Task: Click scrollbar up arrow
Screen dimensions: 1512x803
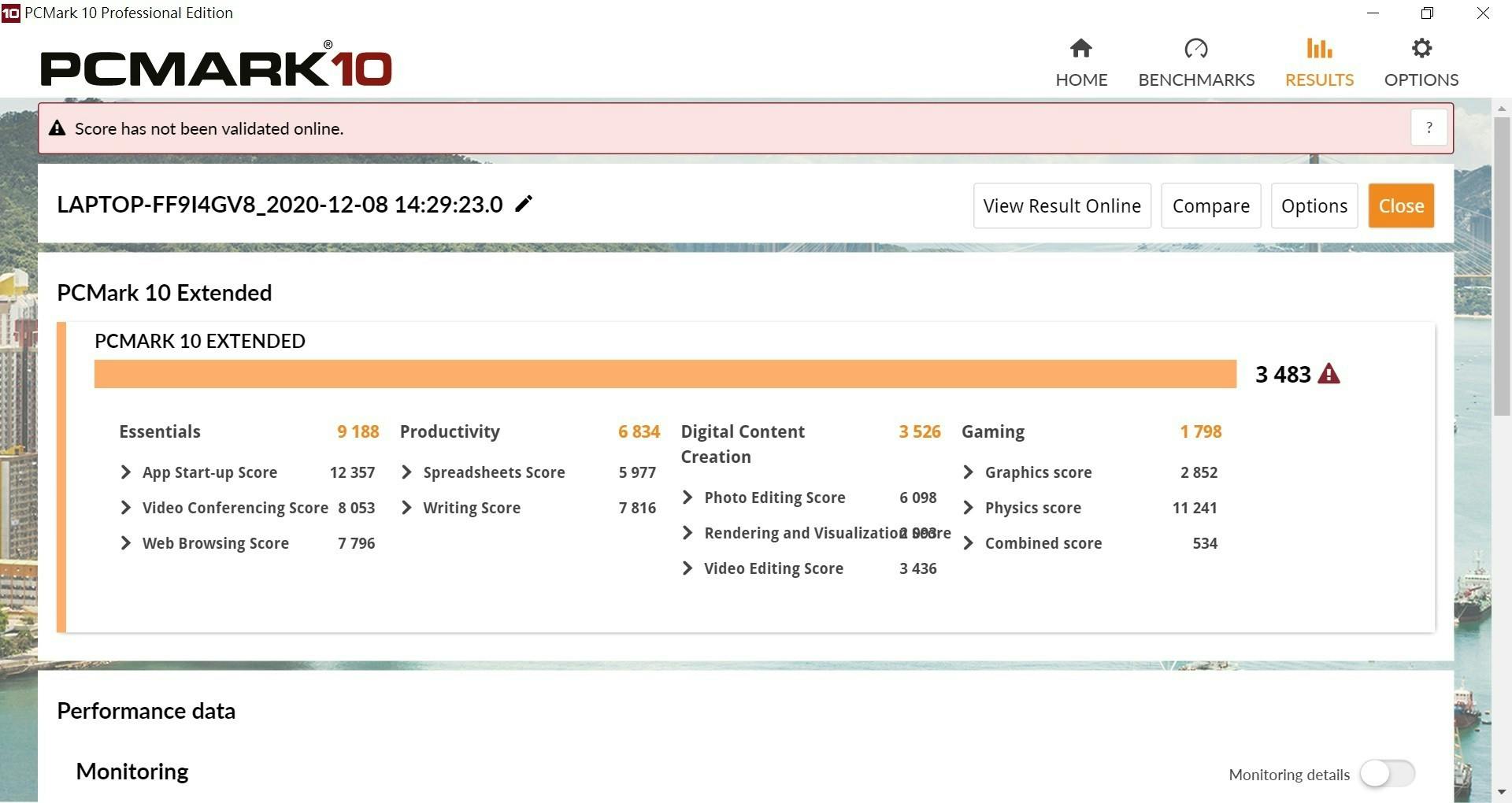Action: tap(1502, 108)
